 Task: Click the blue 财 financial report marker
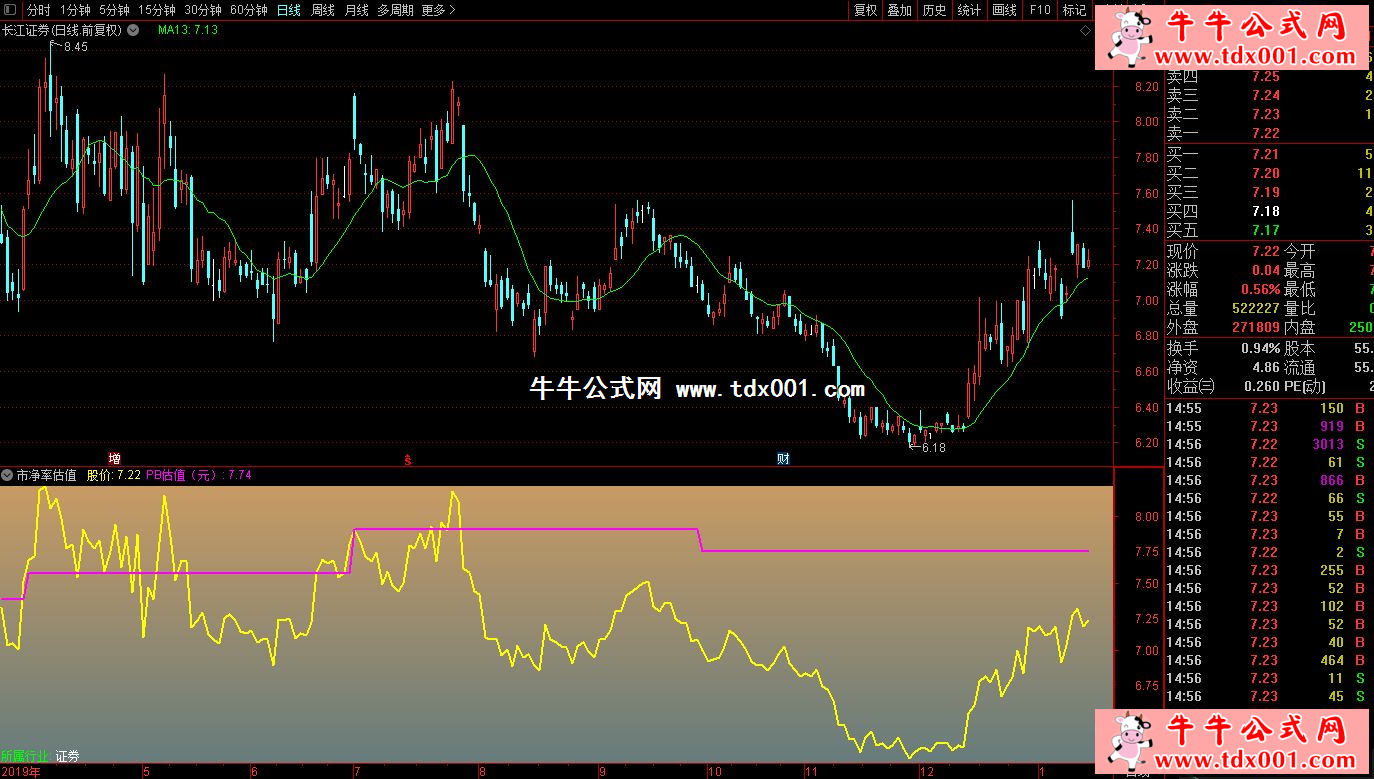click(x=784, y=459)
